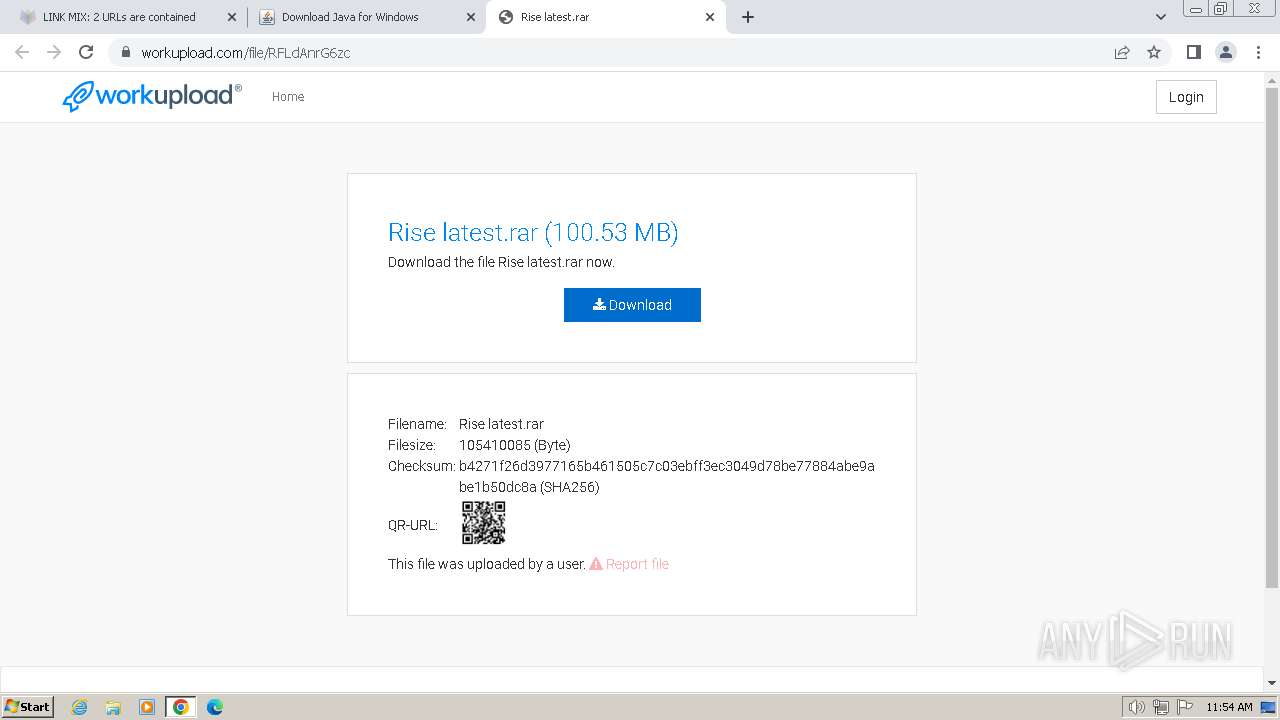Activate Chrome in the taskbar
The image size is (1280, 720).
(180, 707)
